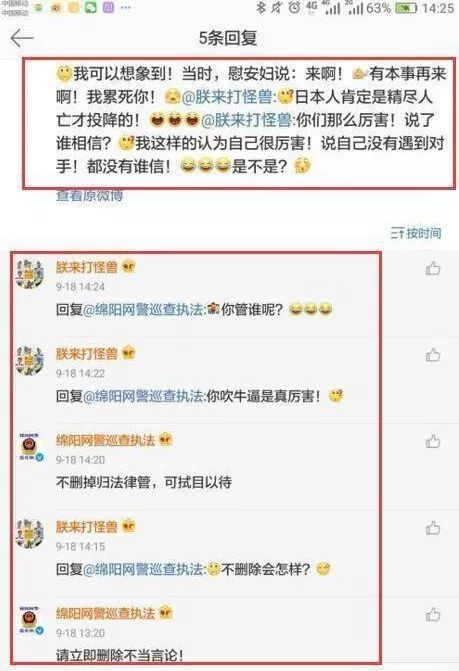Like the 14:22 reply from 朕来打怪兽
The height and width of the screenshot is (671, 459).
tap(432, 355)
